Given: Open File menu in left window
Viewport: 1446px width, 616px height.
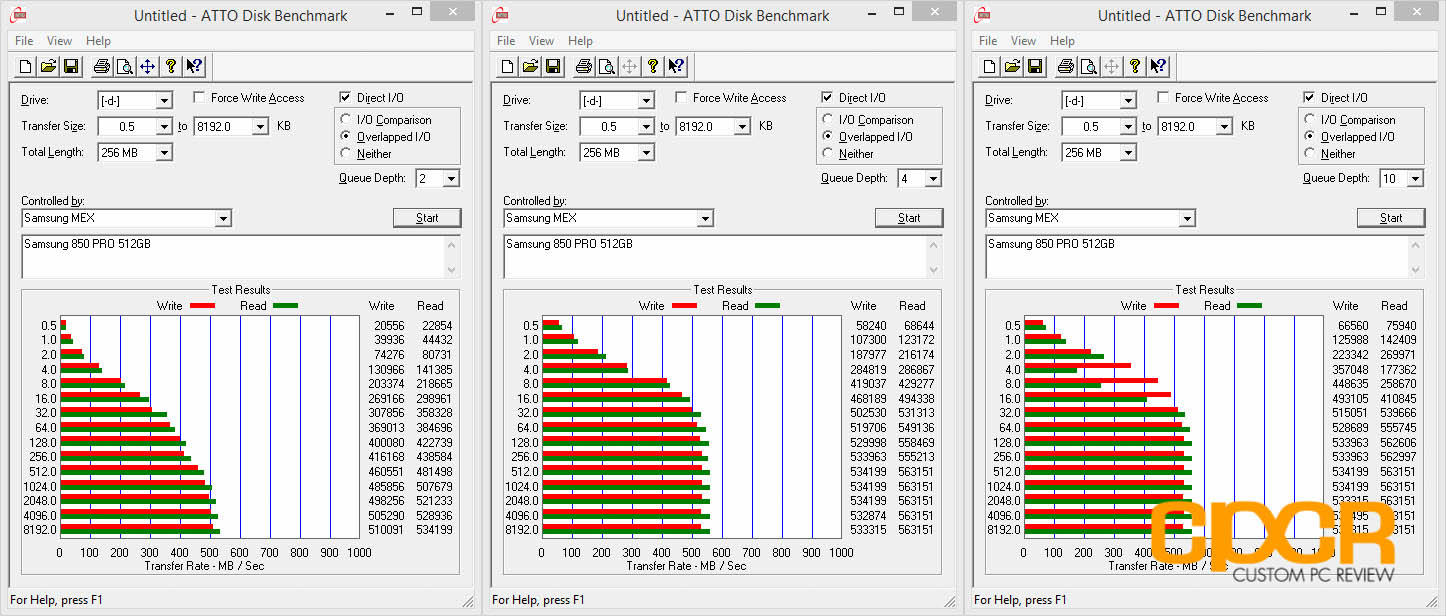Looking at the screenshot, I should coord(24,41).
